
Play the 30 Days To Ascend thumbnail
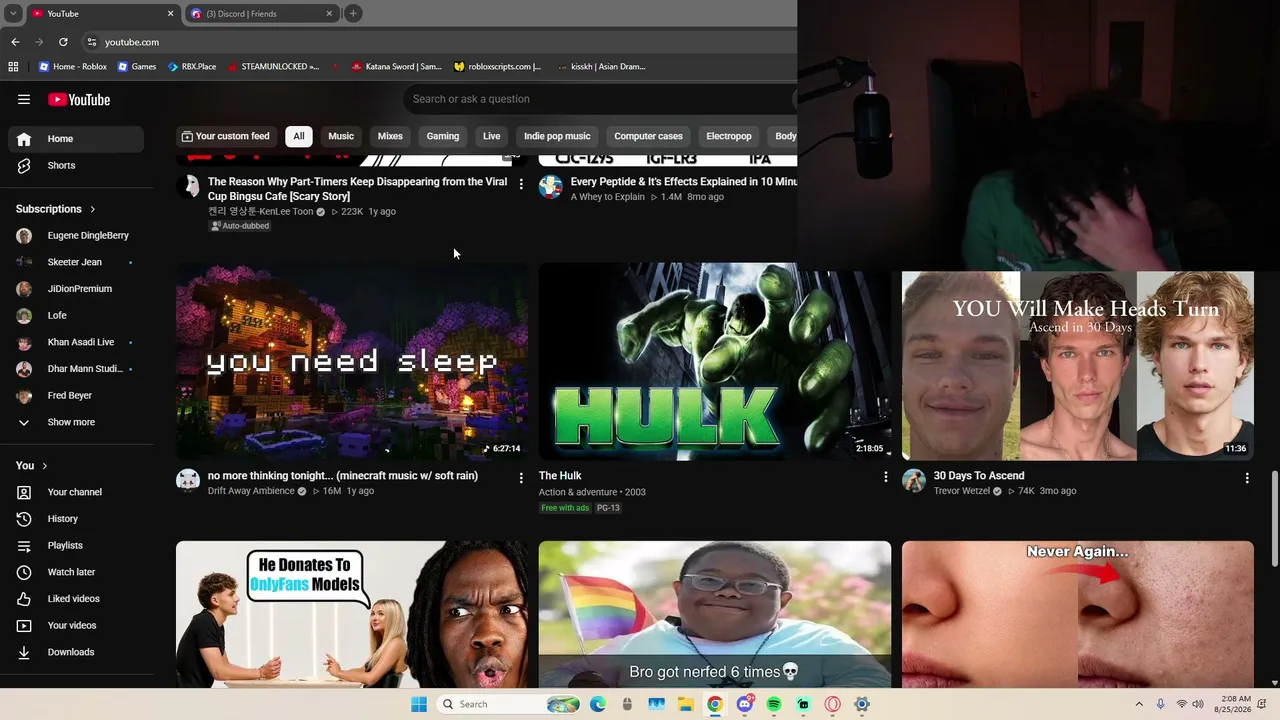click(x=1078, y=366)
